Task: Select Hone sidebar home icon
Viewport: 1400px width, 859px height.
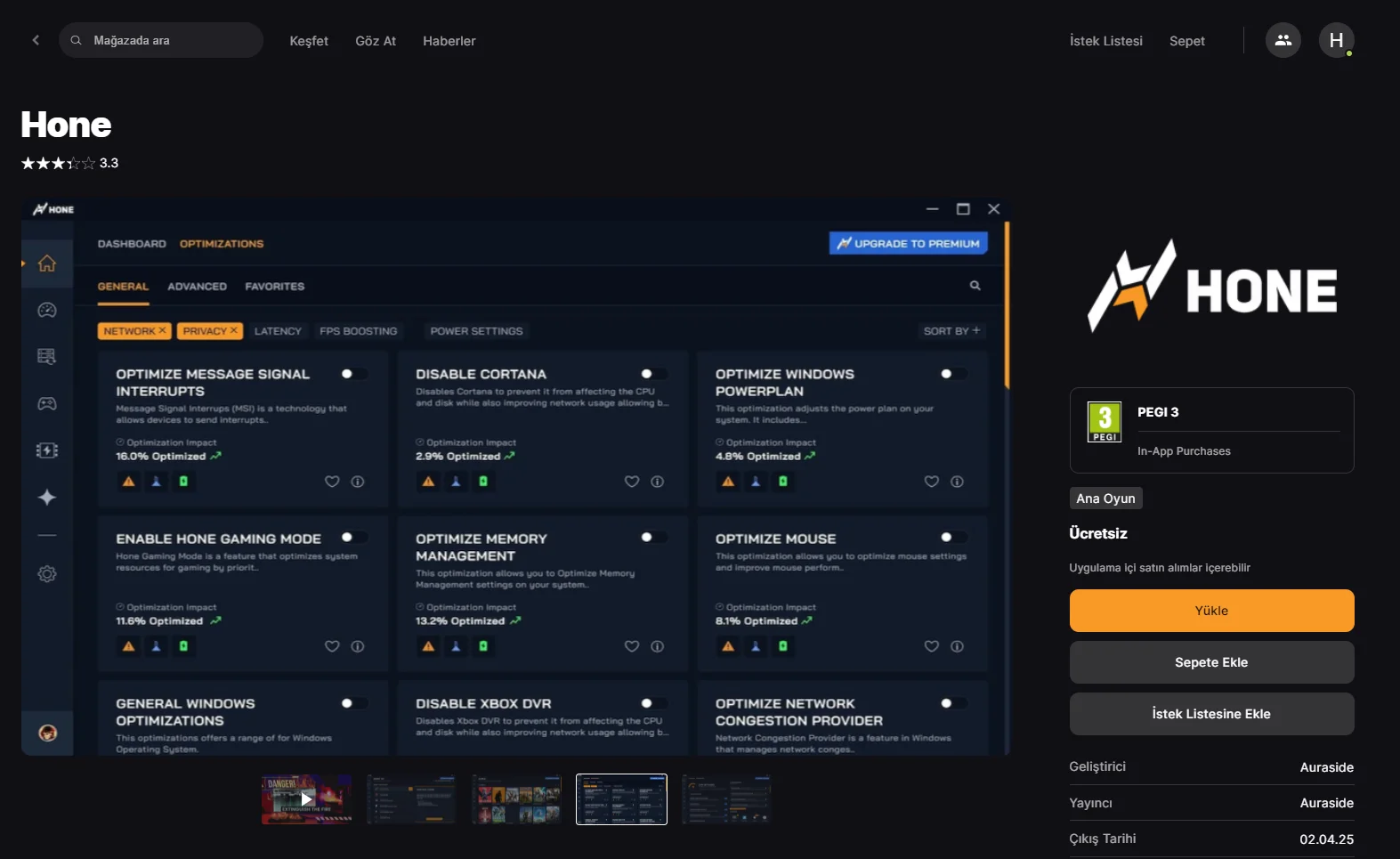Action: 47,263
